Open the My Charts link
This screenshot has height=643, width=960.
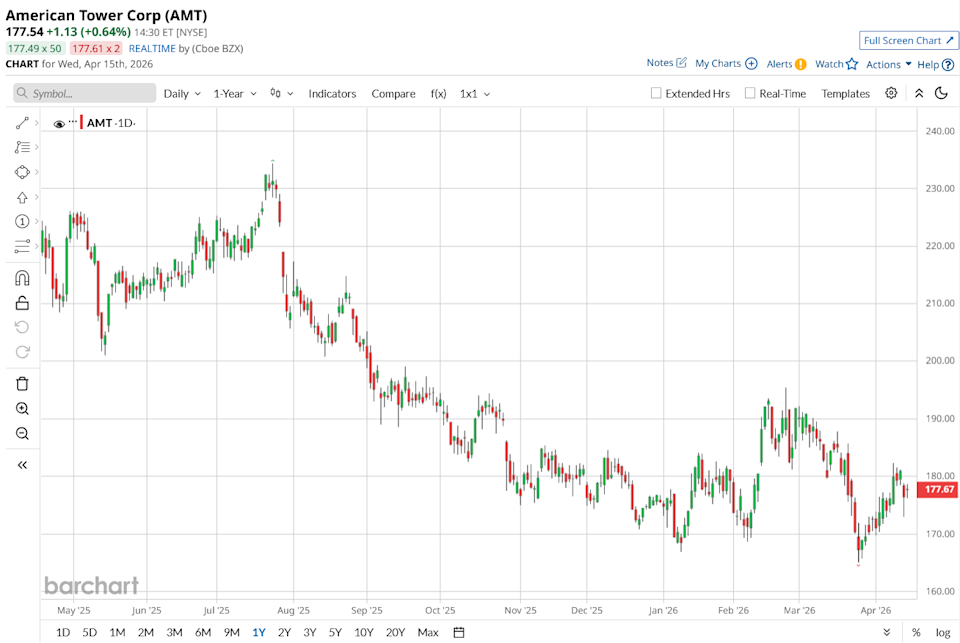[726, 64]
